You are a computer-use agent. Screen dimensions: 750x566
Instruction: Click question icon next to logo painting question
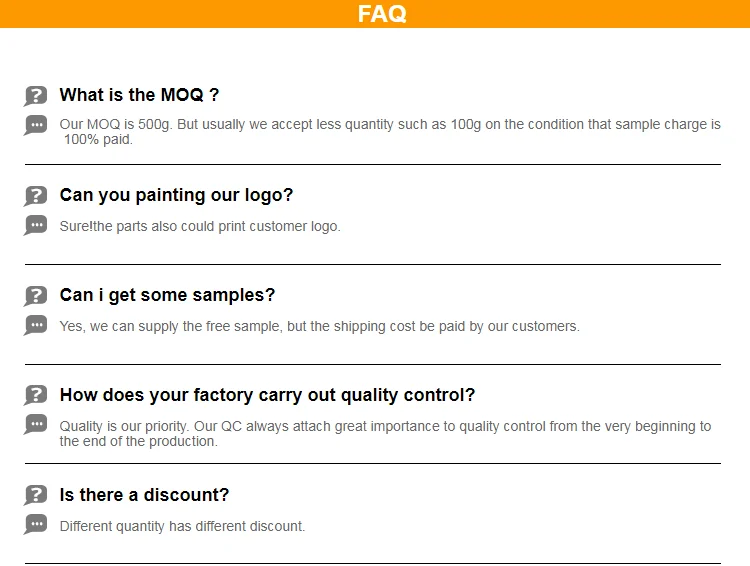tap(36, 196)
